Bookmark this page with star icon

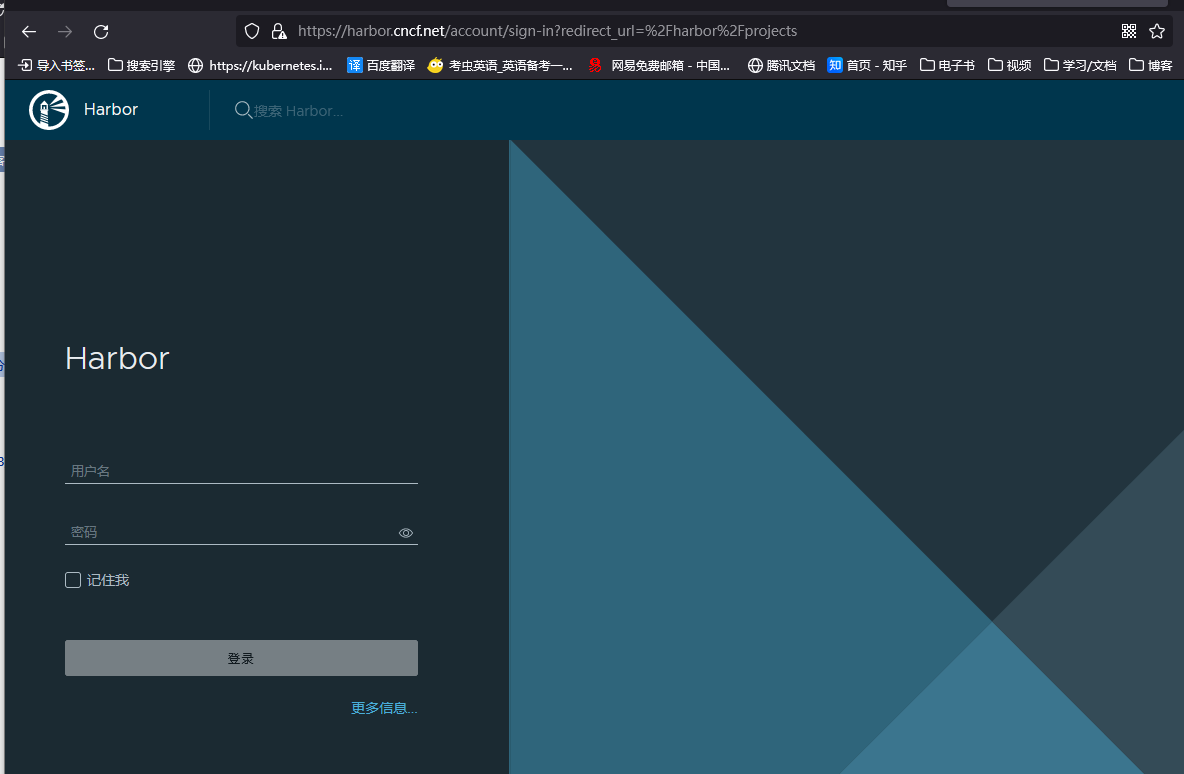point(1157,31)
